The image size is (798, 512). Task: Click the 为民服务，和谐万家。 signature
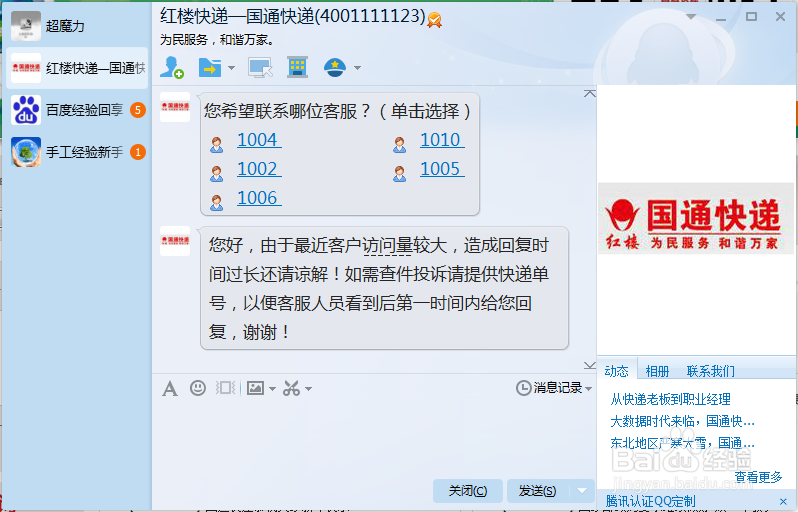click(217, 40)
